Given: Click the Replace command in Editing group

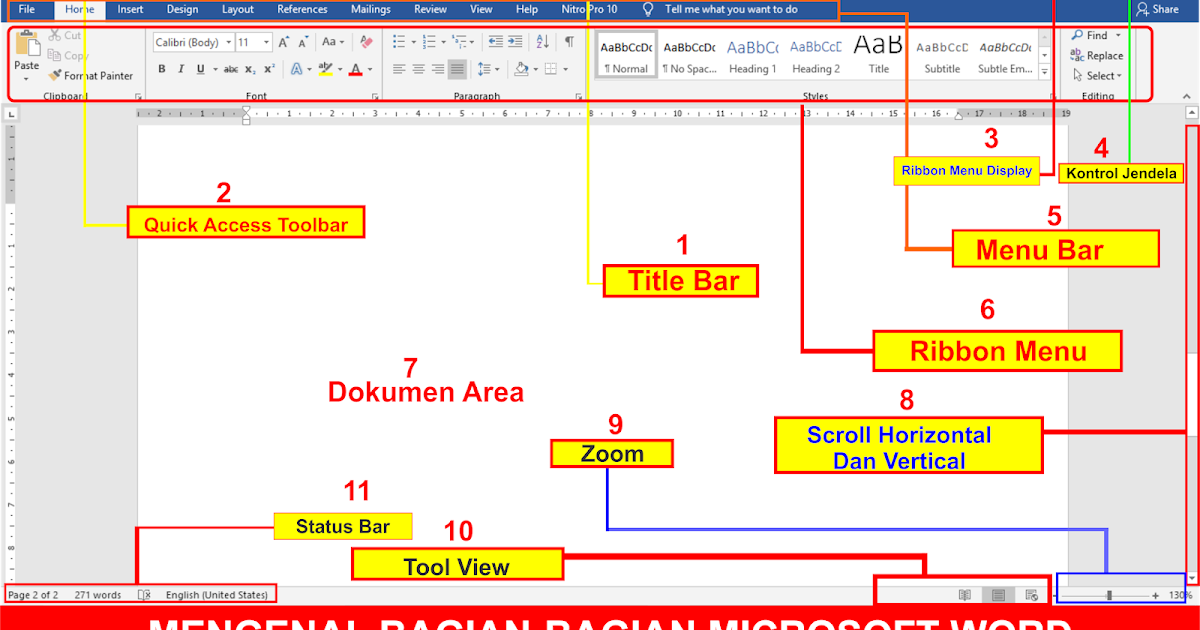Looking at the screenshot, I should 1100,55.
